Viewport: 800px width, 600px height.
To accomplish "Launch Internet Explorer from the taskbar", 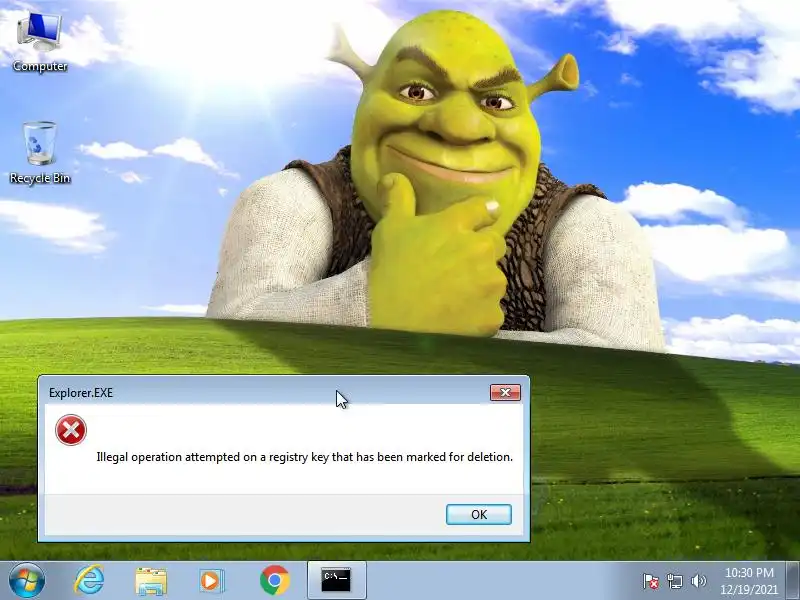I will [89, 581].
